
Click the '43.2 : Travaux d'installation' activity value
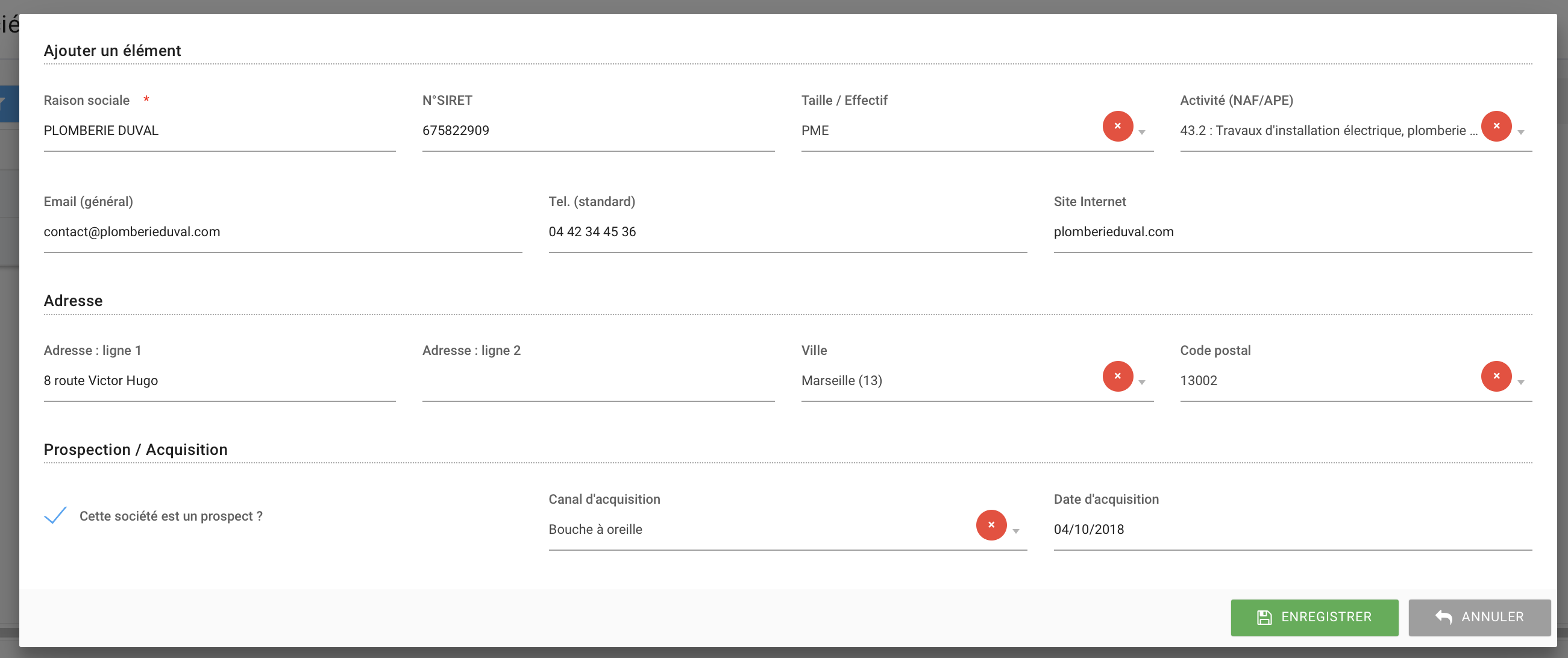(x=1328, y=131)
